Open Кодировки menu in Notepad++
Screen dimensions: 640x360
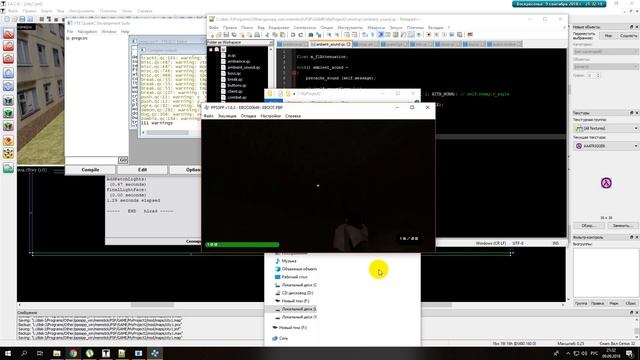point(279,27)
